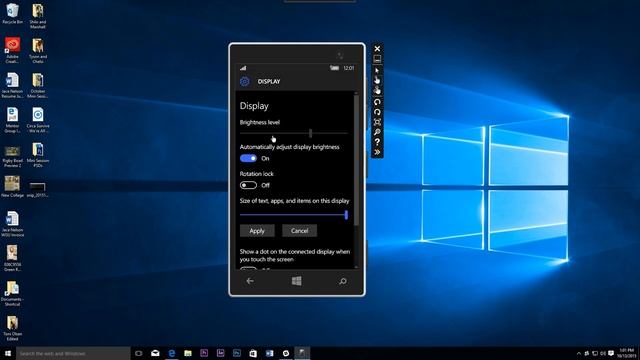Toggle automatically adjust display brightness switch
The height and width of the screenshot is (360, 640).
248,158
